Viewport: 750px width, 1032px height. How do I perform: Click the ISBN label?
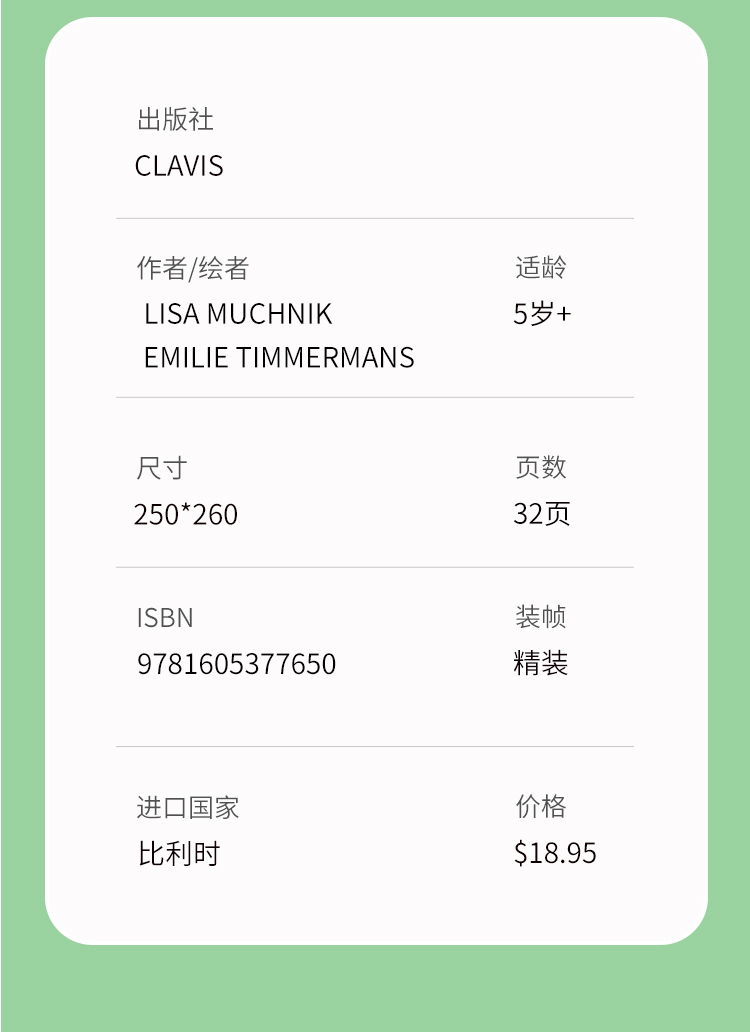coord(165,617)
